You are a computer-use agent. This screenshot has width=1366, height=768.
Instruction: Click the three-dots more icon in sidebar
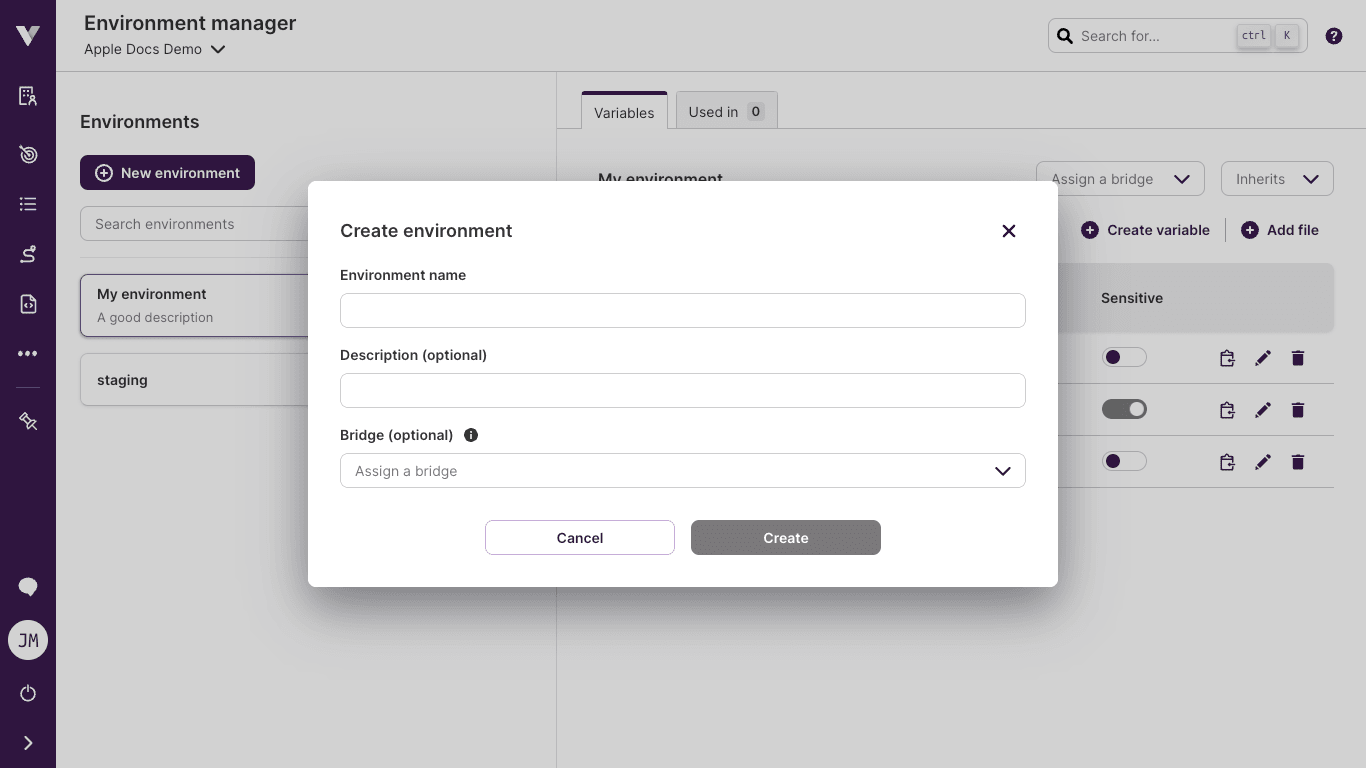pyautogui.click(x=28, y=353)
